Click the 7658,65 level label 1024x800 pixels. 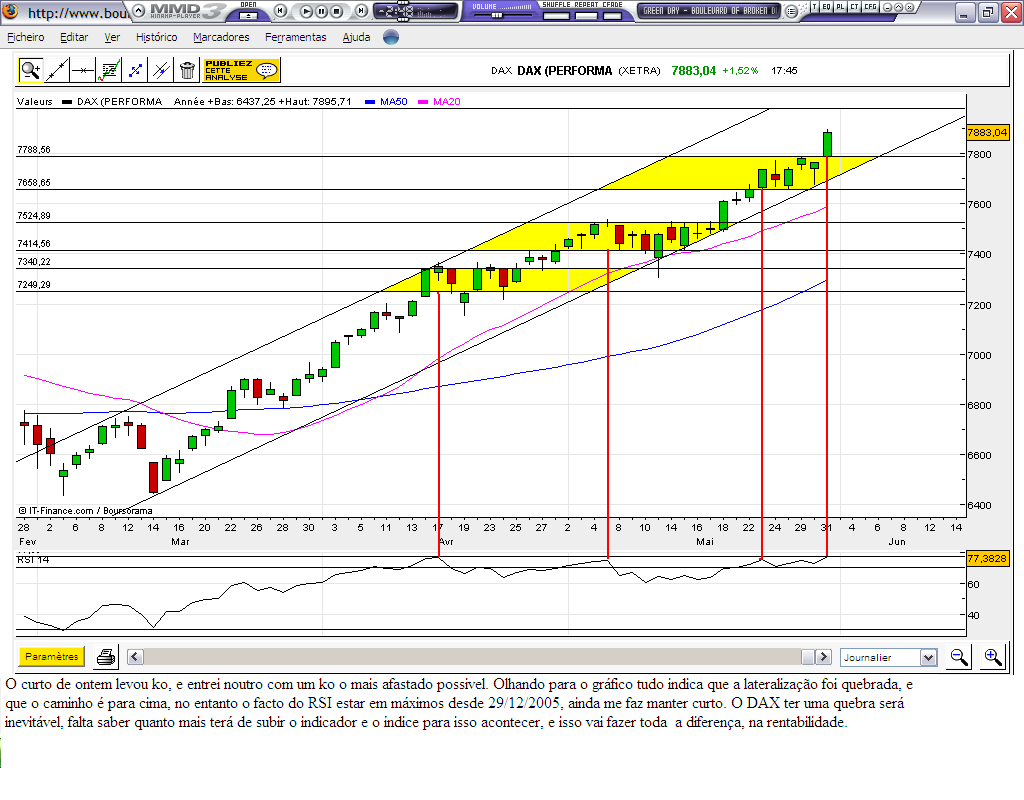34,183
